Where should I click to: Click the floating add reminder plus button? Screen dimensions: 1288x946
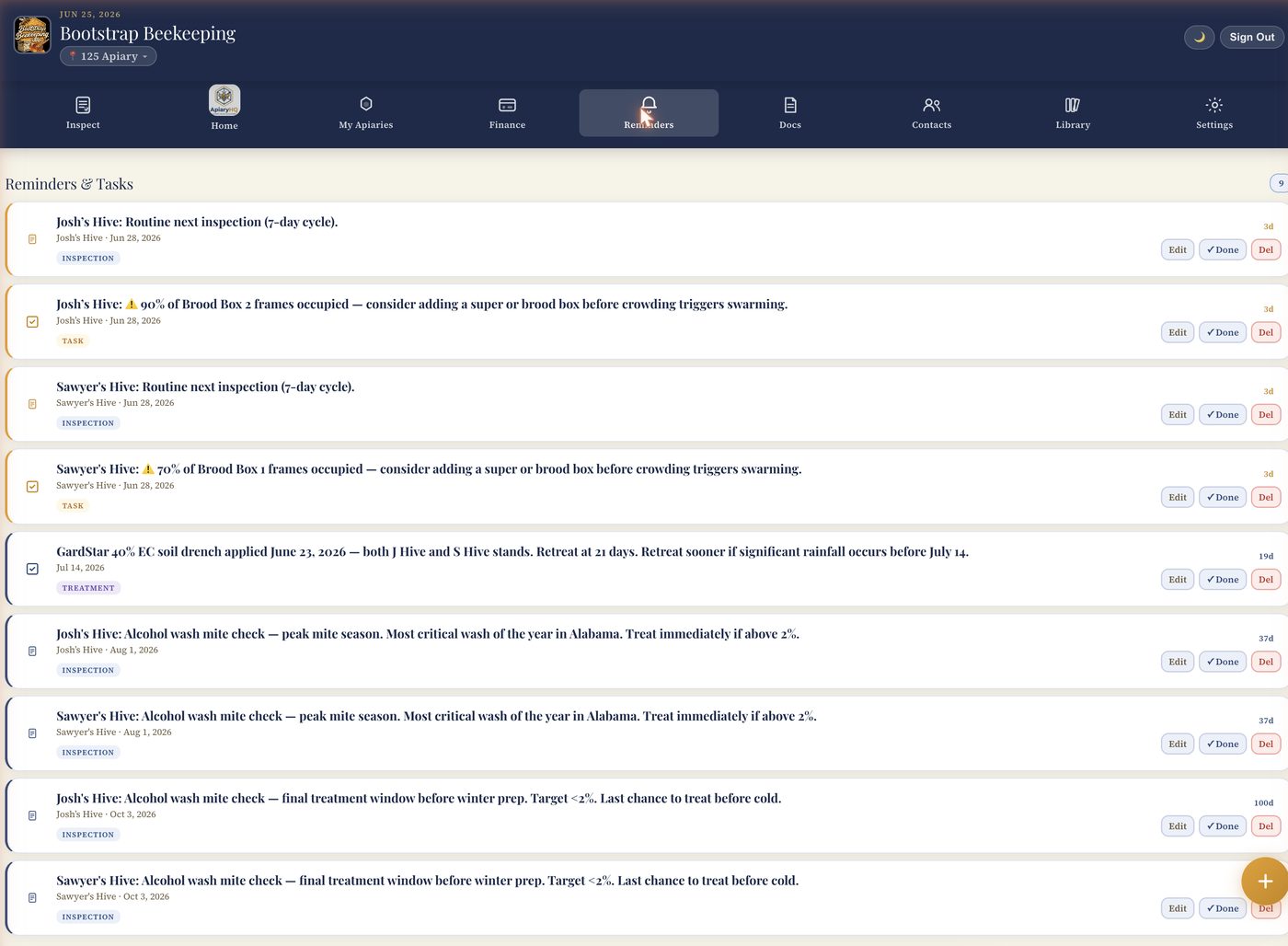pyautogui.click(x=1265, y=881)
